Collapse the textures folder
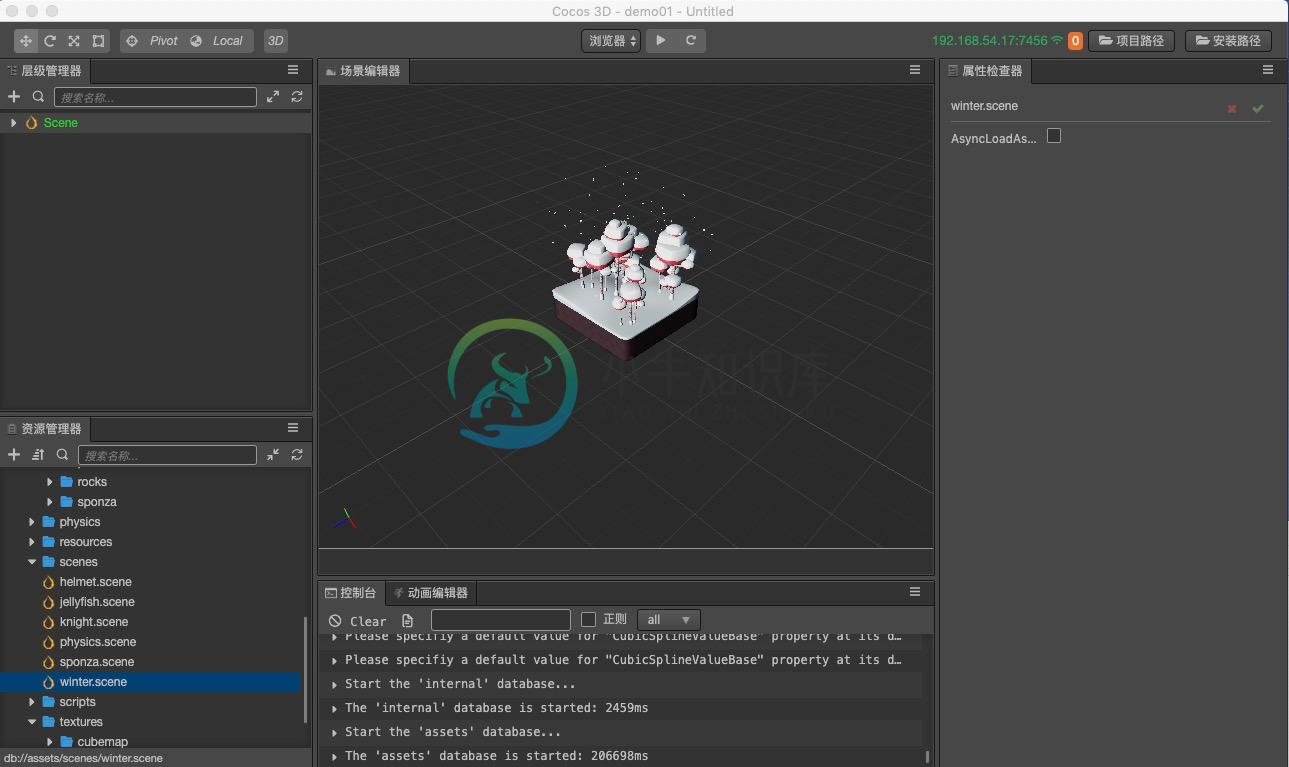 [32, 722]
